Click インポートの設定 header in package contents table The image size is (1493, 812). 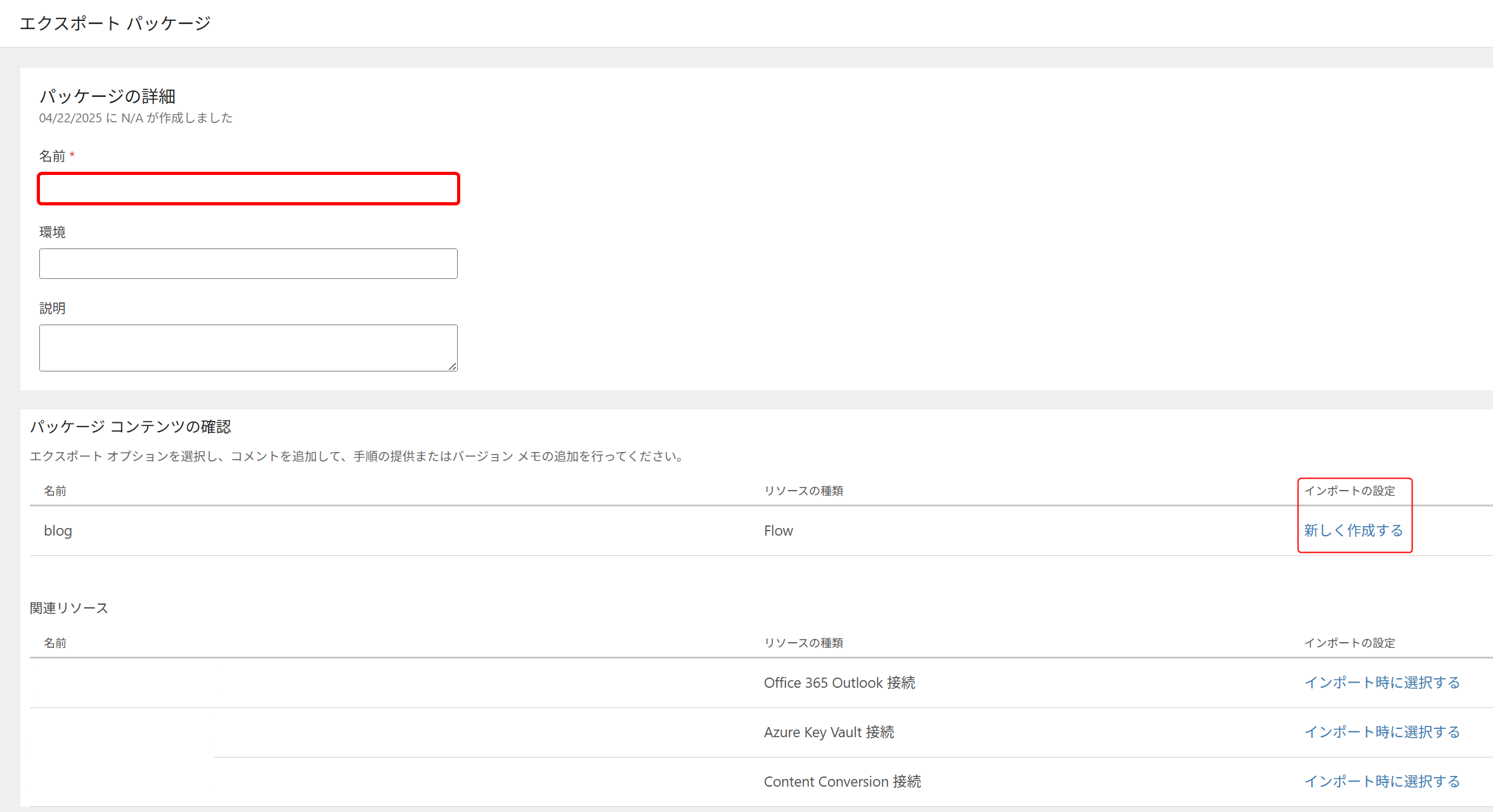coord(1349,491)
